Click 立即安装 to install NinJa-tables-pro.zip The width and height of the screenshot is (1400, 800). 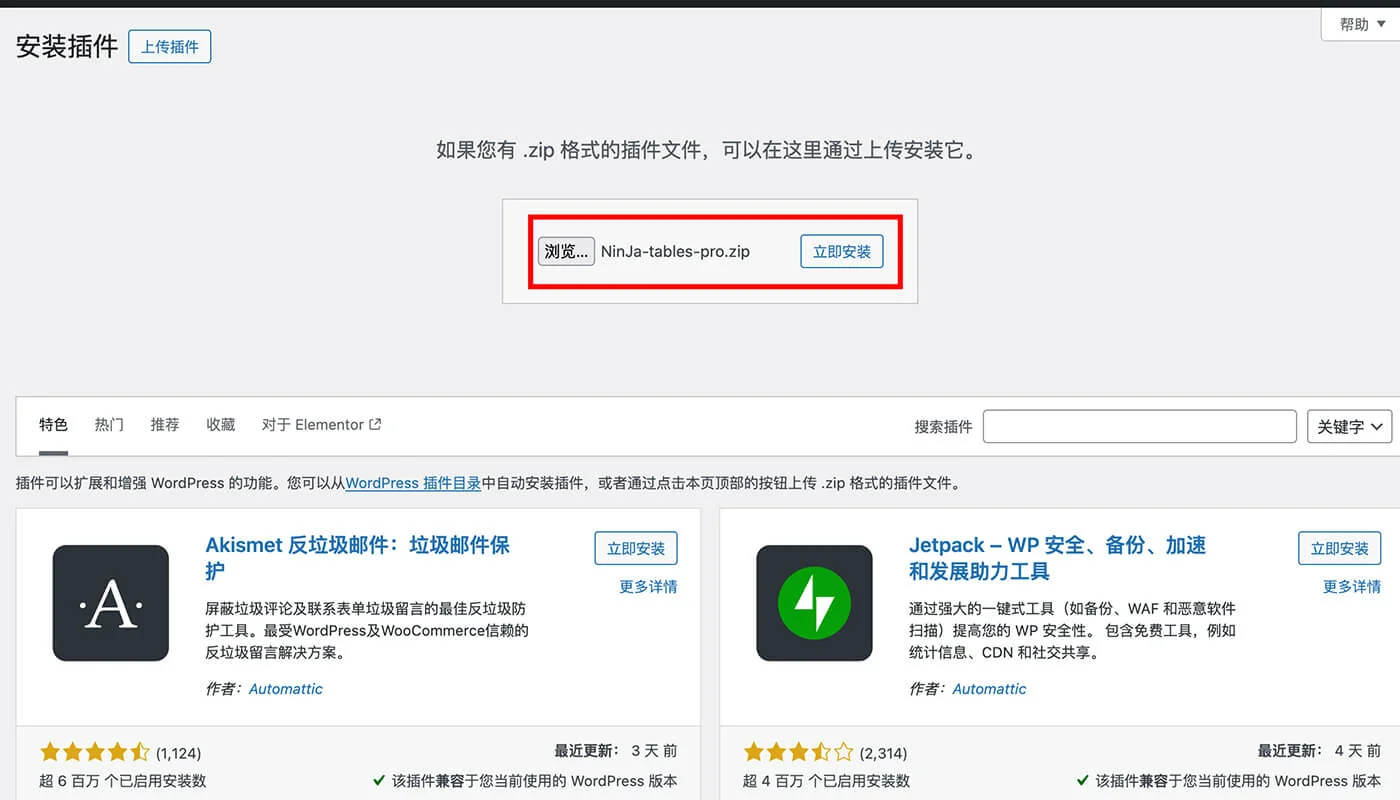coord(841,251)
